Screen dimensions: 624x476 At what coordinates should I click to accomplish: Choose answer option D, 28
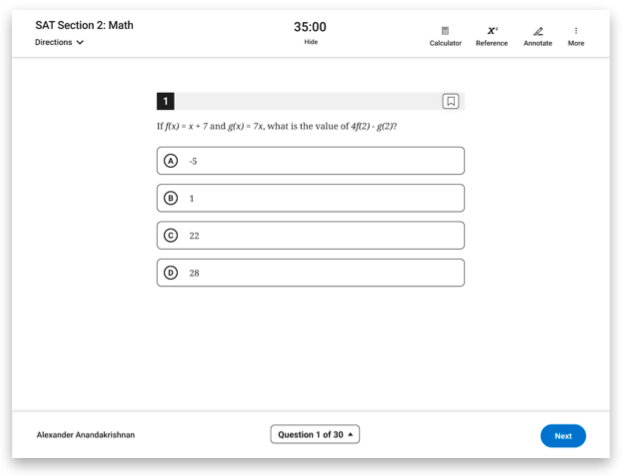pyautogui.click(x=310, y=272)
